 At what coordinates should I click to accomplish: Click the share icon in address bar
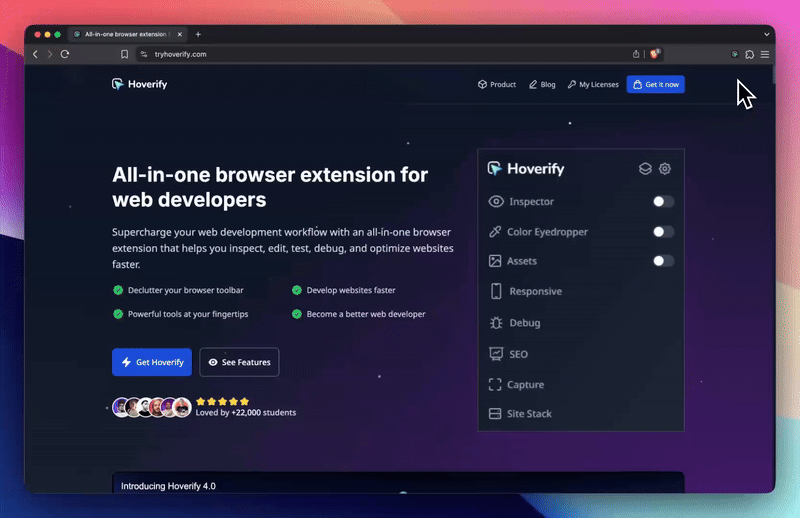tap(636, 54)
